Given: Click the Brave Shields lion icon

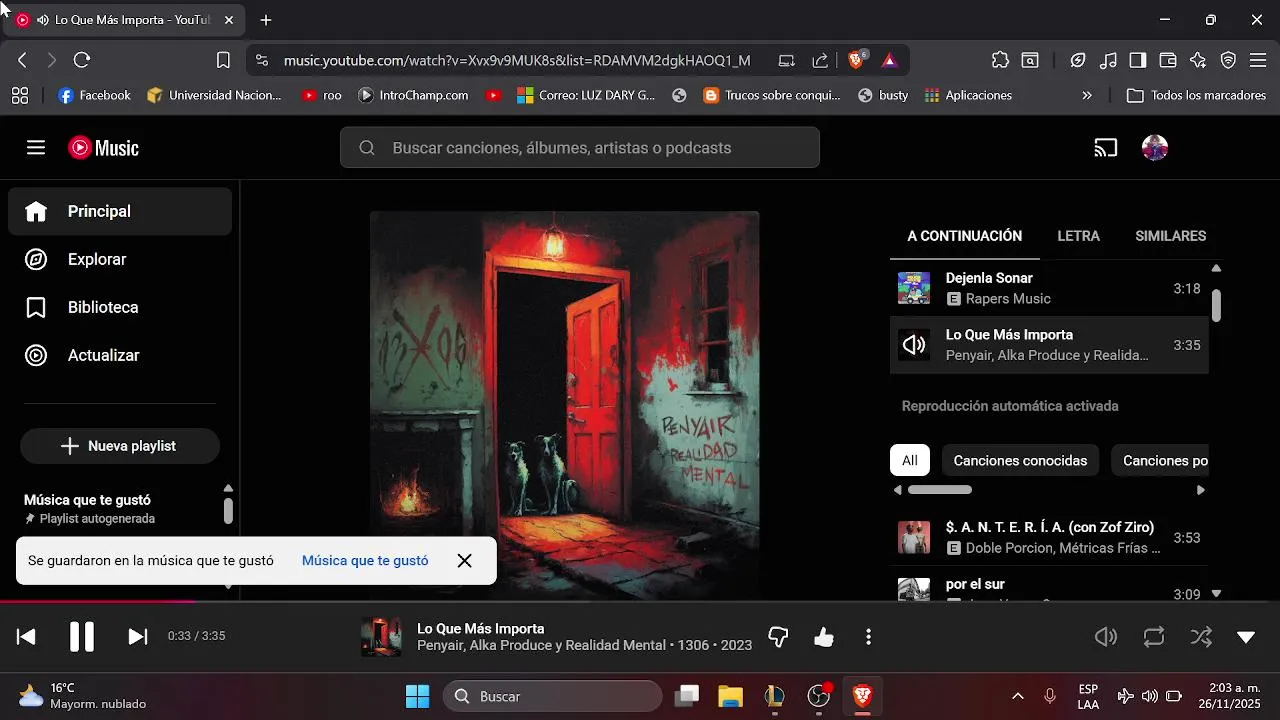Looking at the screenshot, I should pos(856,60).
